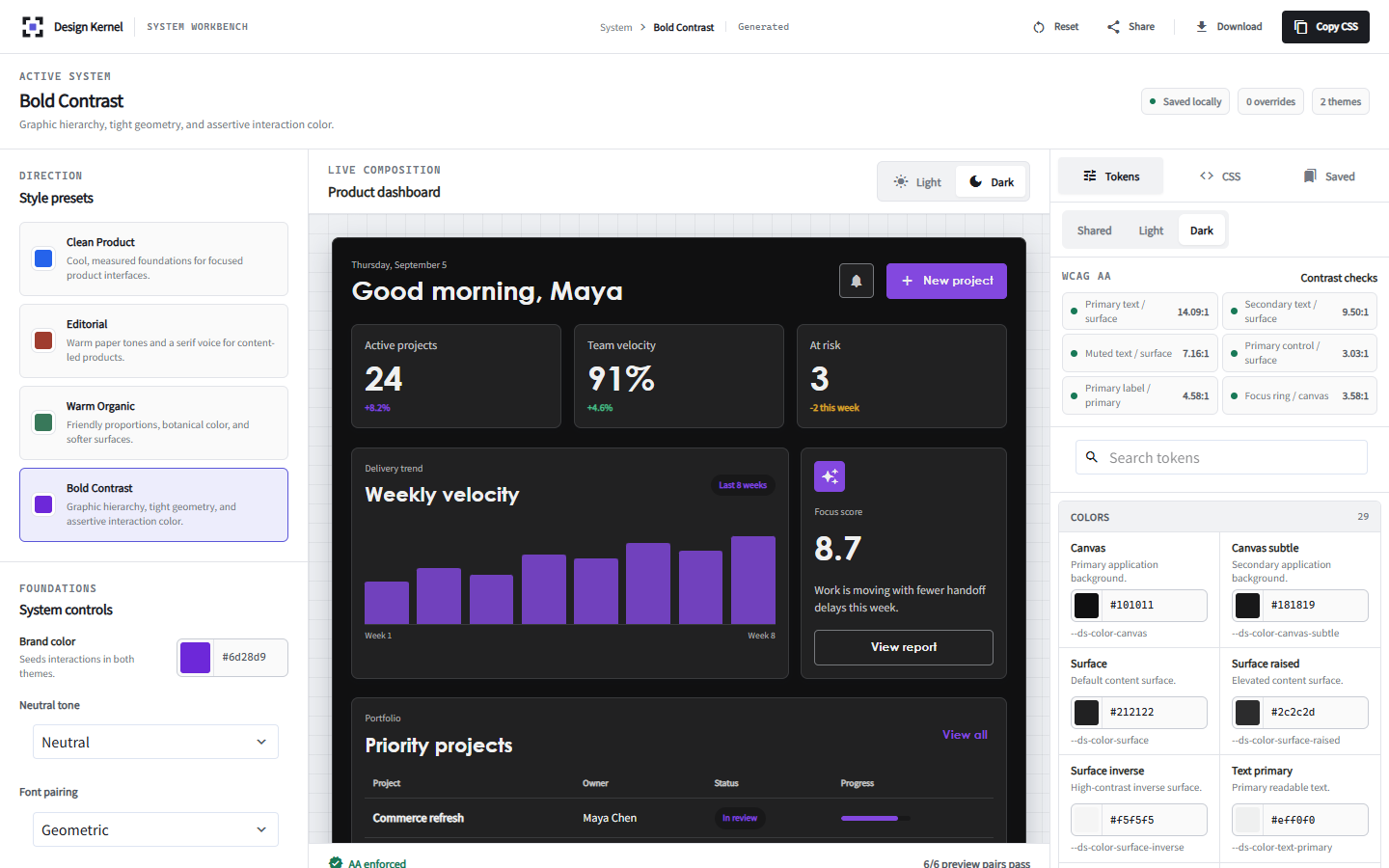Click the Surface inverse swatch #f5f5f5

point(1087,820)
